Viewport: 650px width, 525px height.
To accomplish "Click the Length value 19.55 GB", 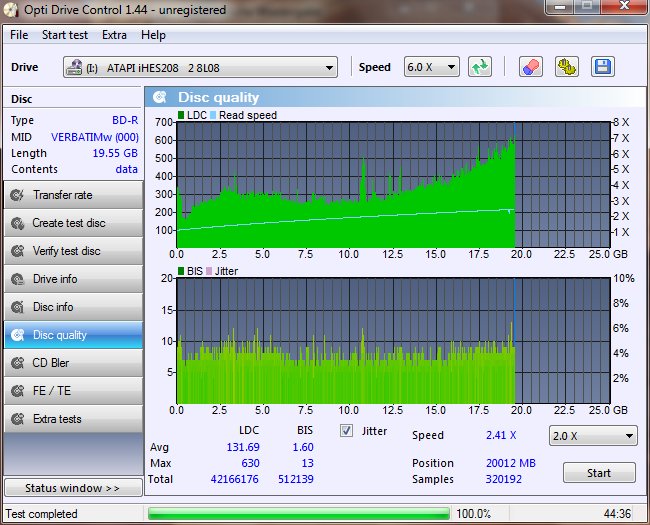I will click(x=115, y=153).
